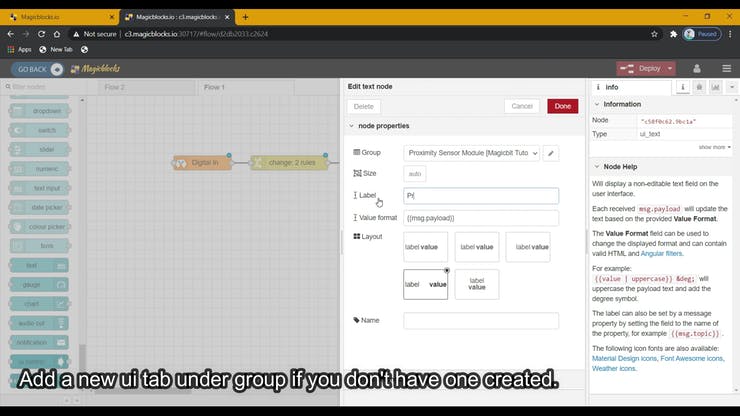Open the debug messages sidebar tab icon
This screenshot has height=416, width=740.
(x=699, y=87)
